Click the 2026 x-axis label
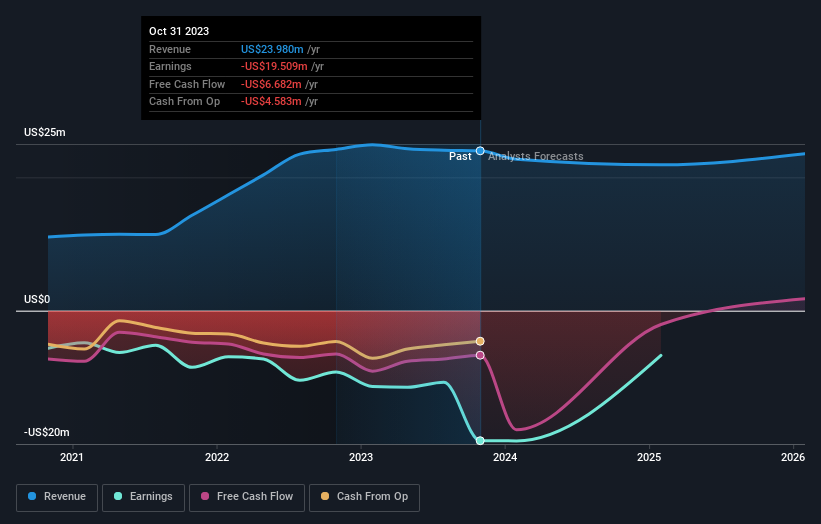The height and width of the screenshot is (524, 821). click(x=793, y=457)
